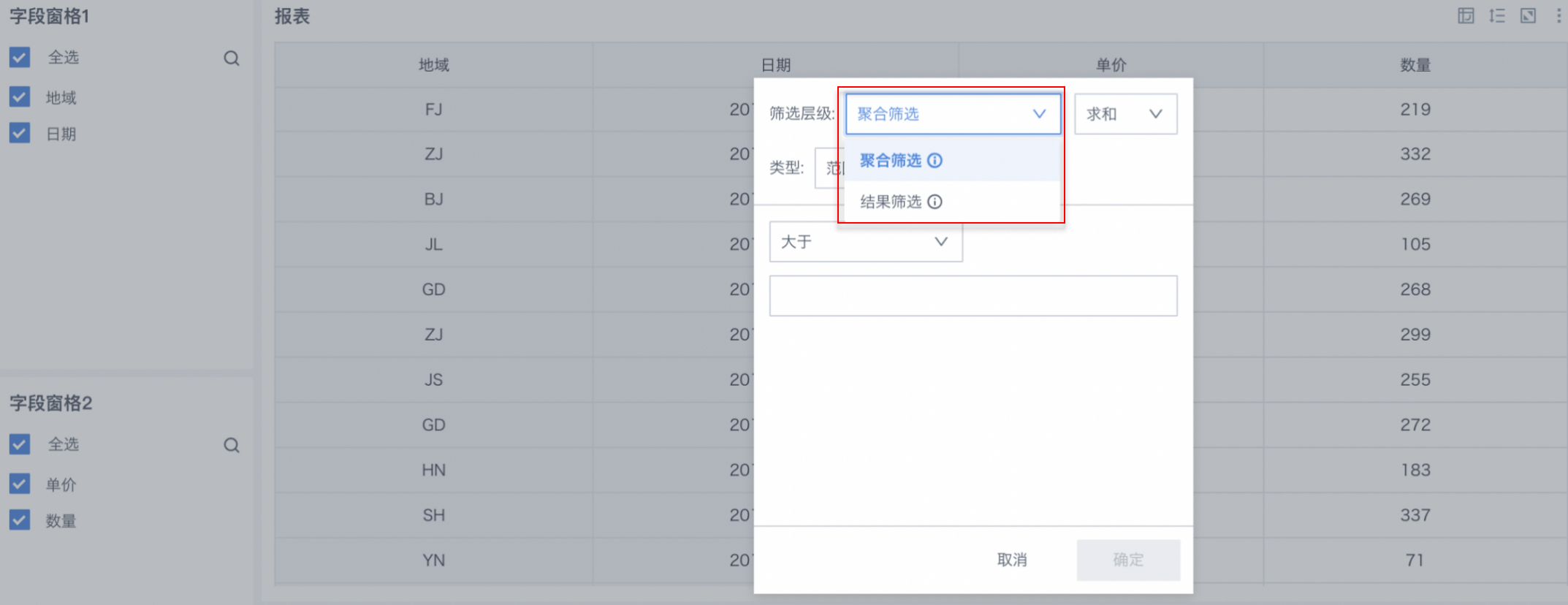The width and height of the screenshot is (1568, 605).
Task: Click info icon next to 聚合筛选 option
Action: 935,161
